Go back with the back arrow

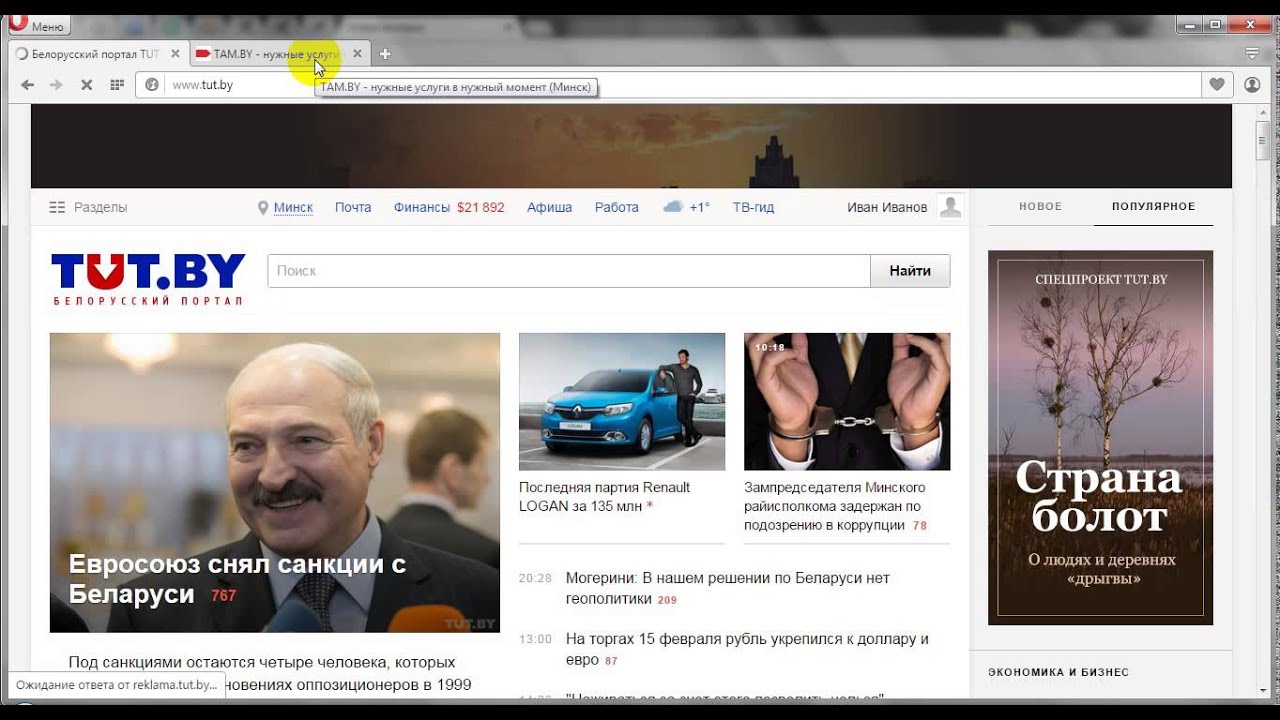(27, 85)
